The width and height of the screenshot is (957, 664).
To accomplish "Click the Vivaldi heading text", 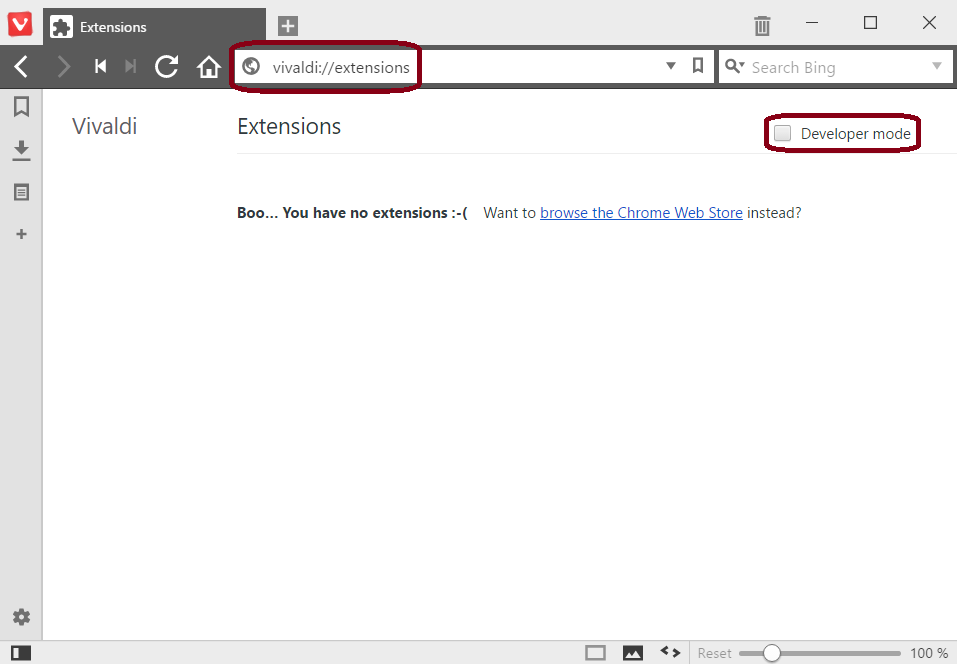I will (104, 126).
